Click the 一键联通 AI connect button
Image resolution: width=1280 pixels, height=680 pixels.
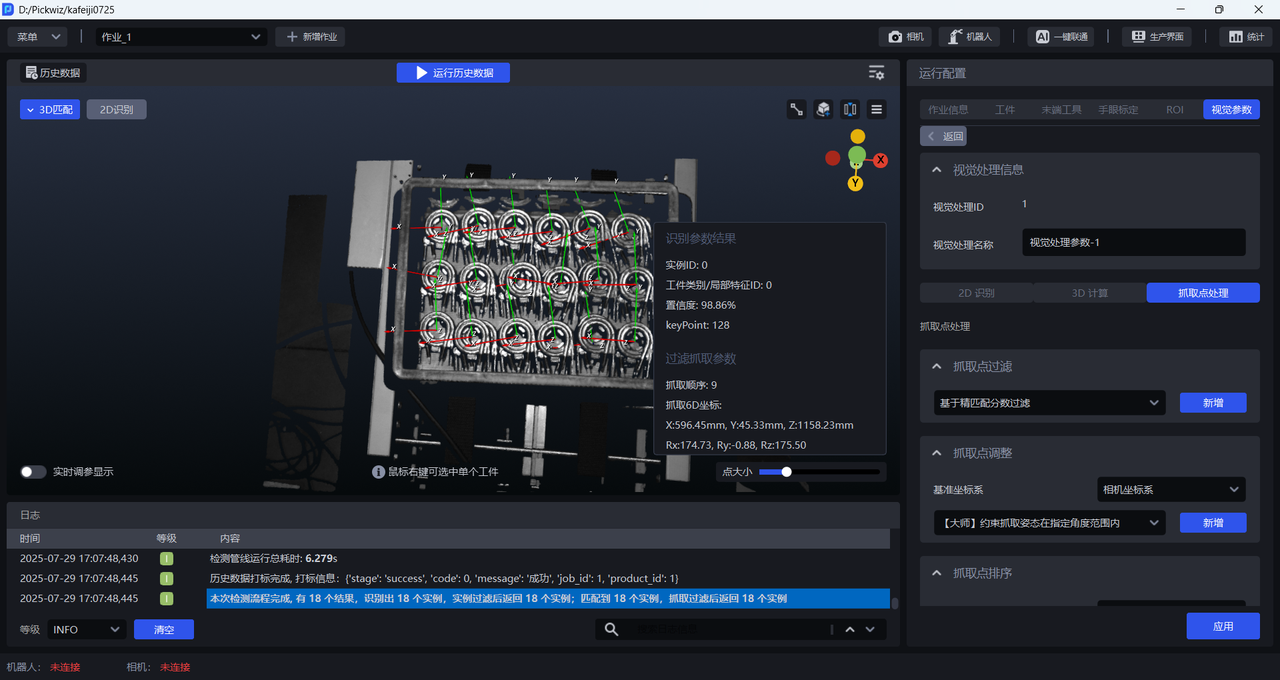(x=1060, y=37)
